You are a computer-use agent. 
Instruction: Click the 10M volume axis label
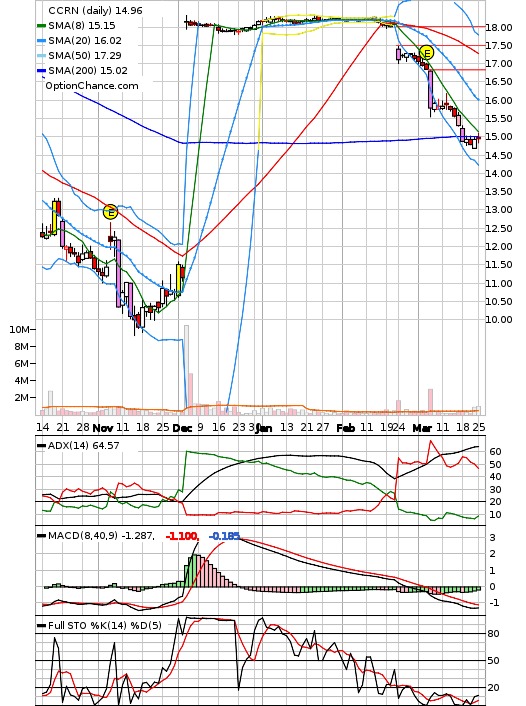(19, 330)
